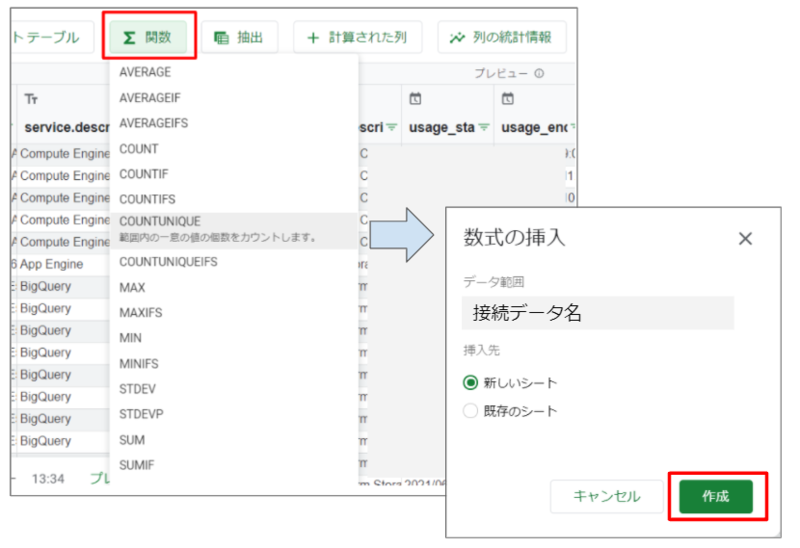Viewport: 800px width, 548px height.
Task: Open the filter icon beside the scri column
Action: [391, 127]
